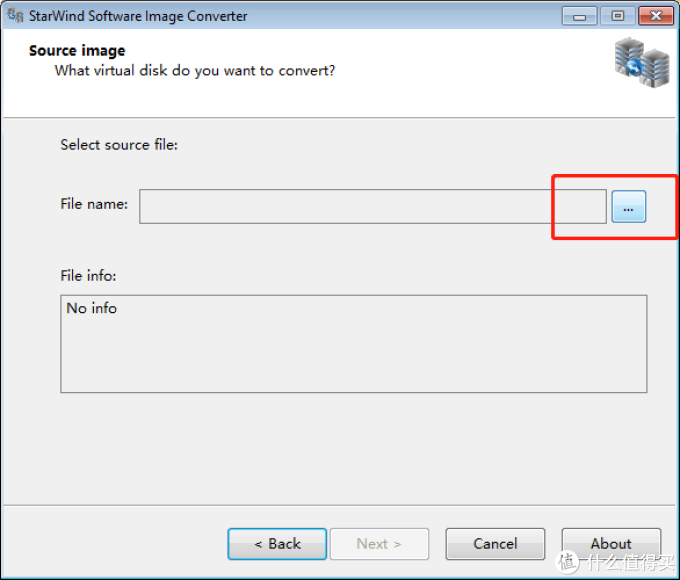Go back with the '< Back' button
Image resolution: width=680 pixels, height=580 pixels.
(277, 544)
